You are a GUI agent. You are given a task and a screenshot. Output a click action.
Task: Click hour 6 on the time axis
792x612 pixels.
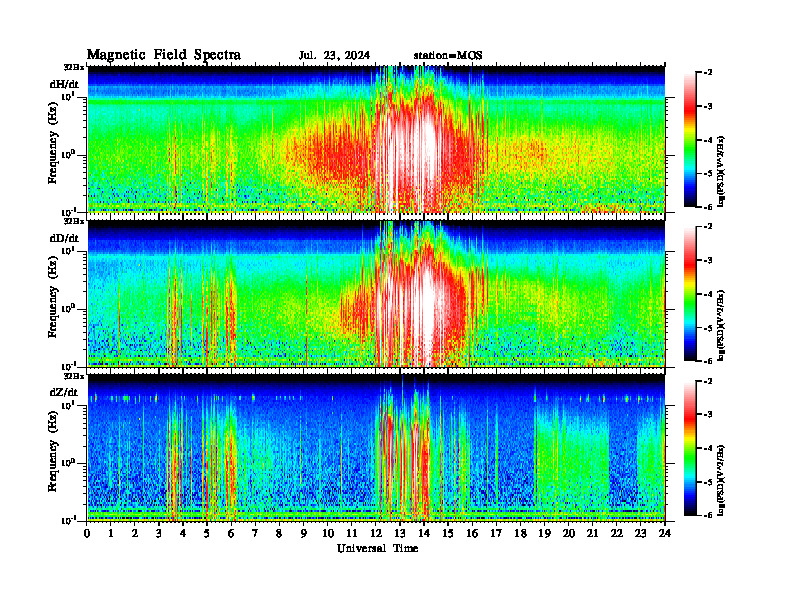click(x=231, y=533)
